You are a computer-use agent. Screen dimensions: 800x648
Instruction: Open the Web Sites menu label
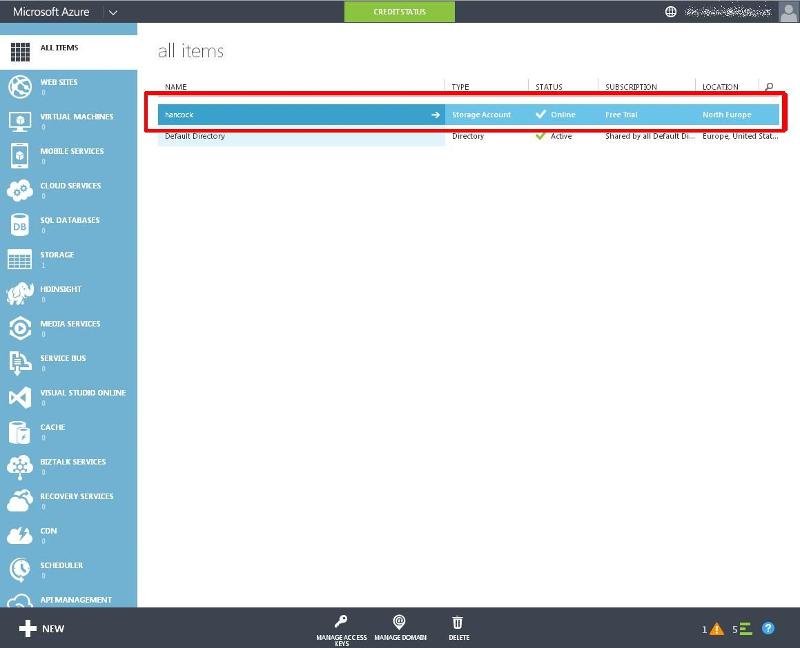click(59, 82)
